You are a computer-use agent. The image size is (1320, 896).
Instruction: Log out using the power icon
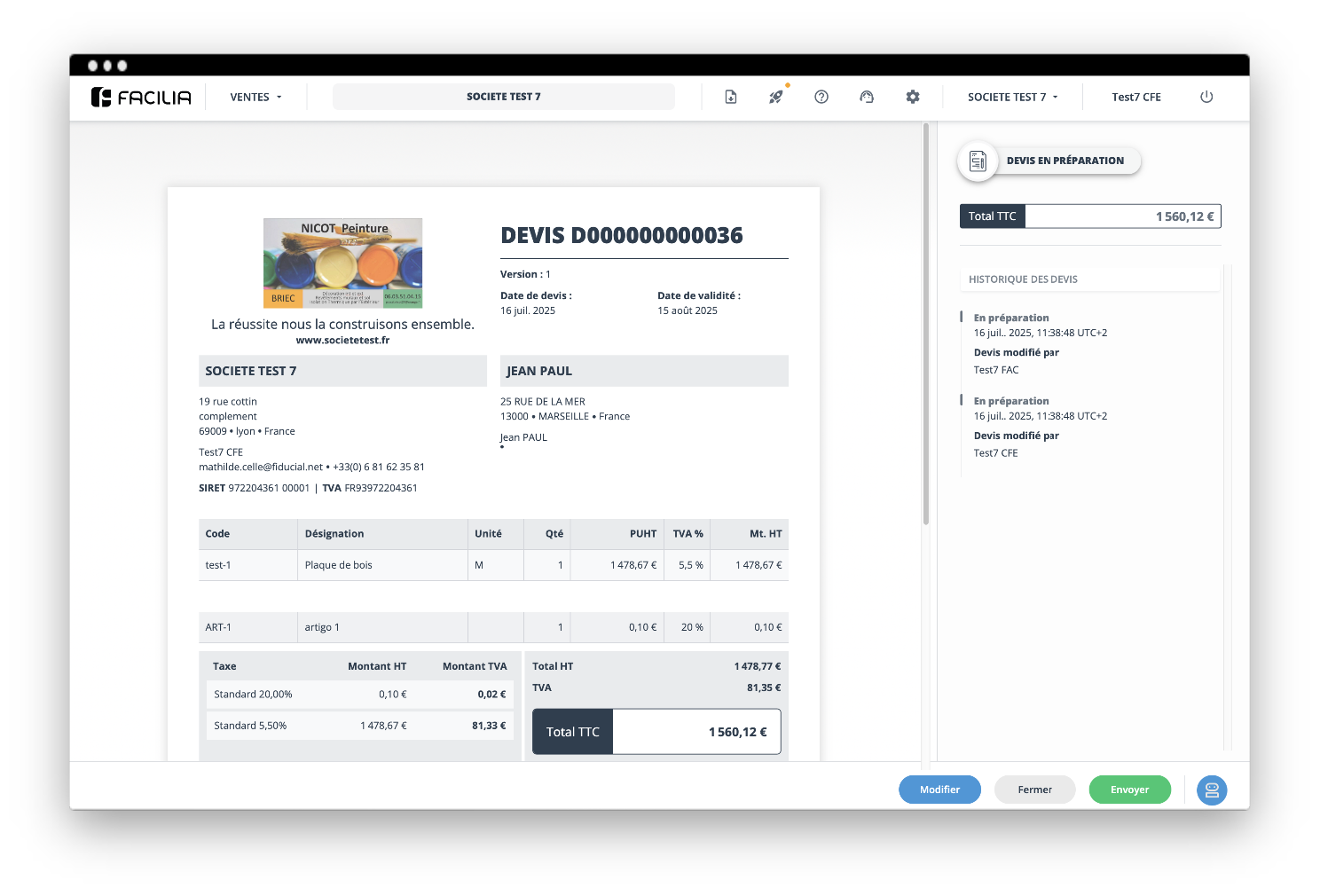click(x=1206, y=97)
